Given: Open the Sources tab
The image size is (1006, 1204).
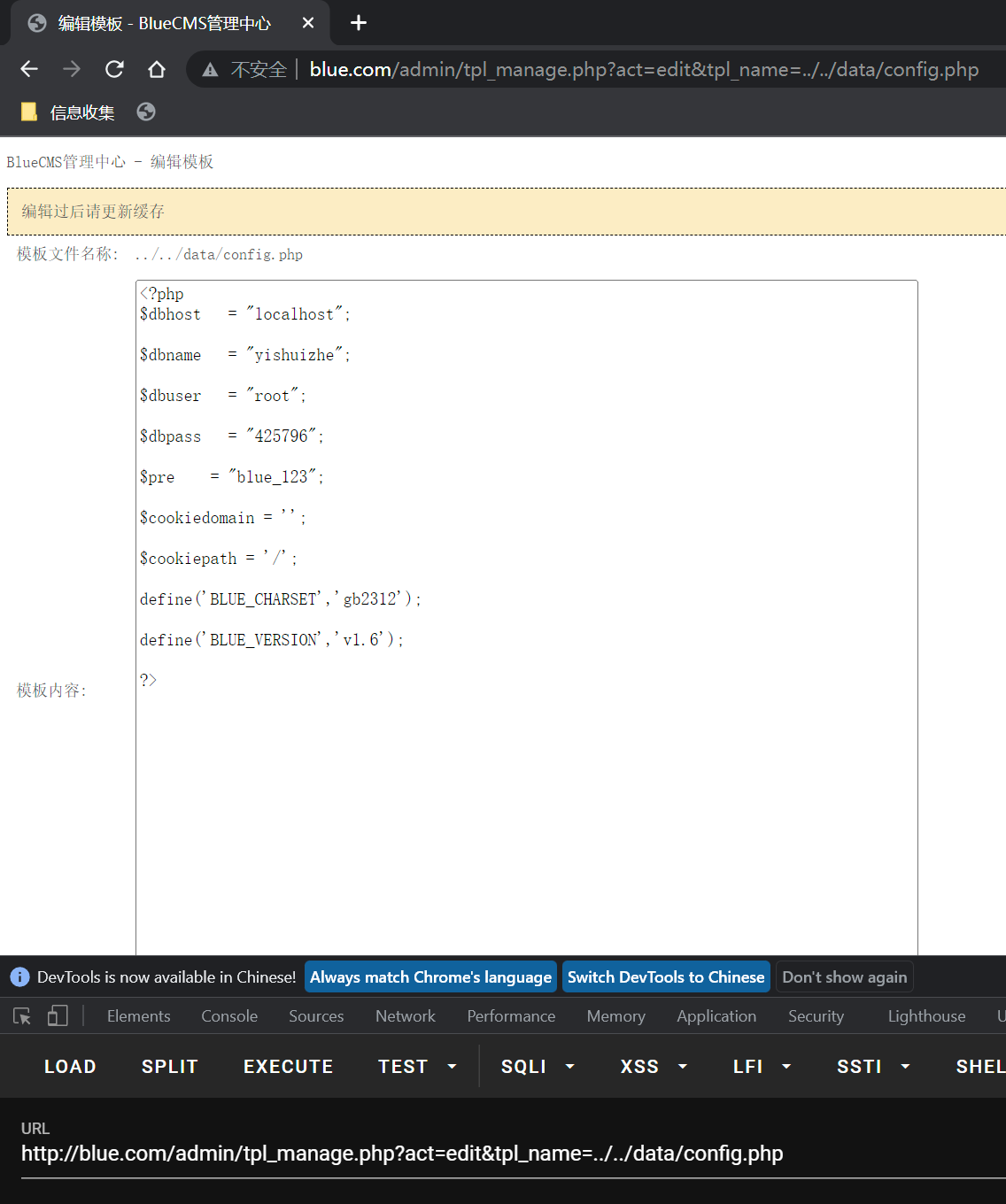Looking at the screenshot, I should coord(316,1016).
